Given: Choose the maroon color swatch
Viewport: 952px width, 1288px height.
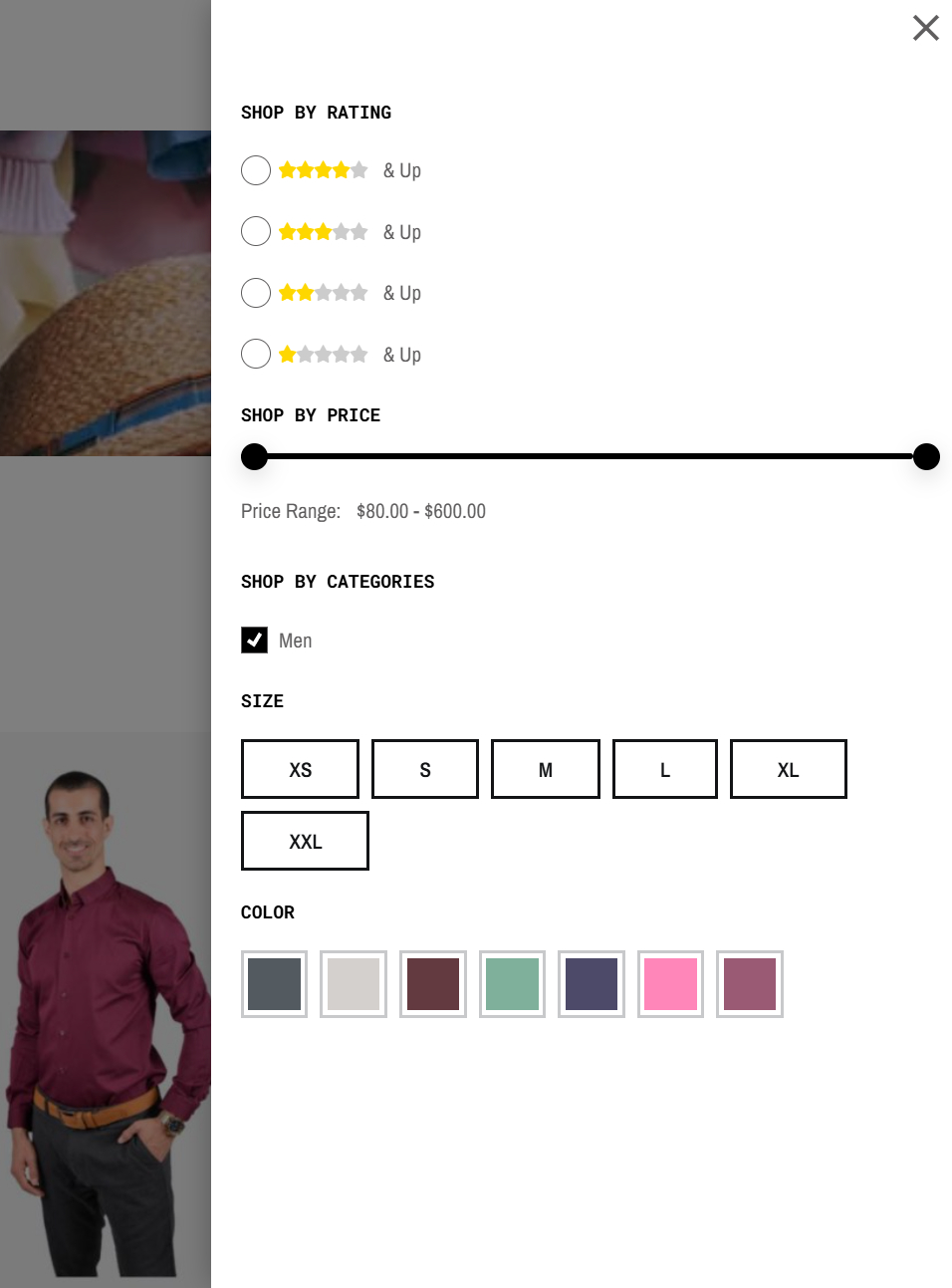Looking at the screenshot, I should [x=433, y=984].
